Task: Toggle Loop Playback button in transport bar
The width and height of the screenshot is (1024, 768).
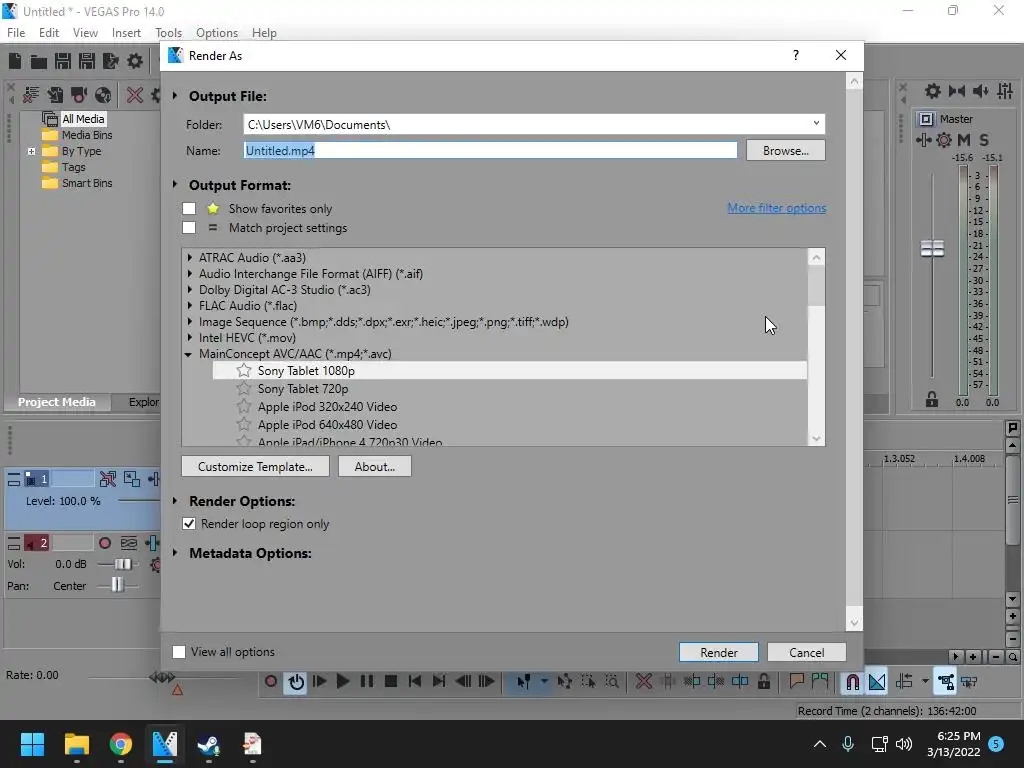Action: click(x=296, y=682)
